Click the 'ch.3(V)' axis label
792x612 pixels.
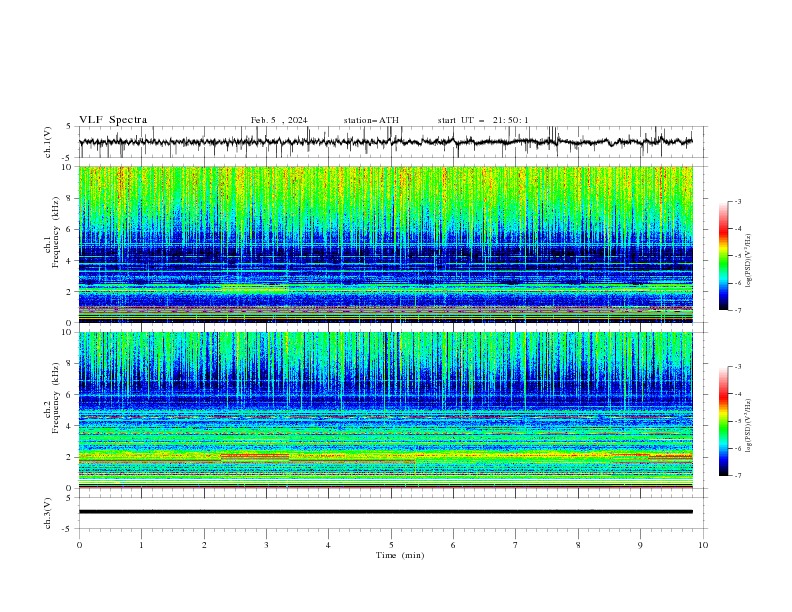click(48, 513)
